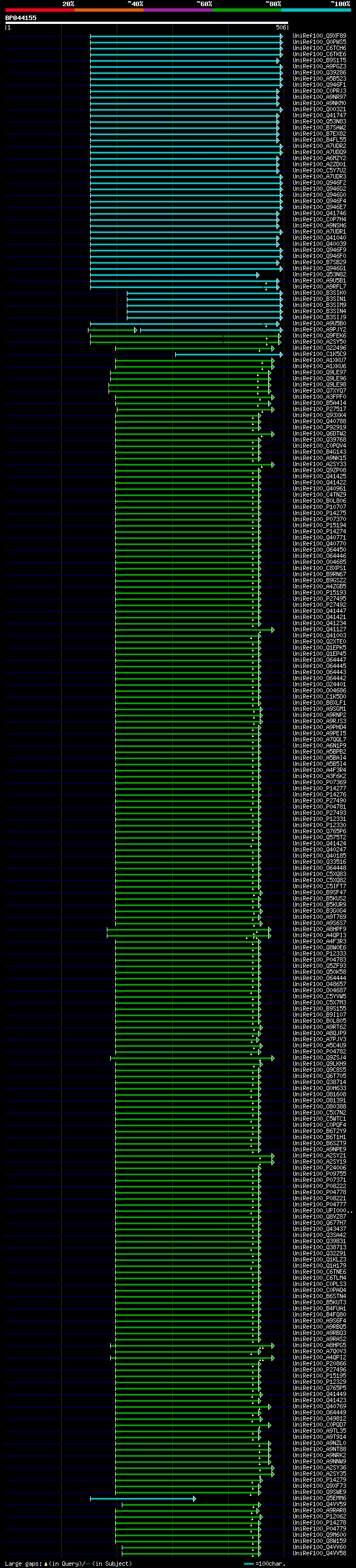Select the label UniRef100_A7UDQ9
Screen dimensions: 356x1568
coord(319,152)
